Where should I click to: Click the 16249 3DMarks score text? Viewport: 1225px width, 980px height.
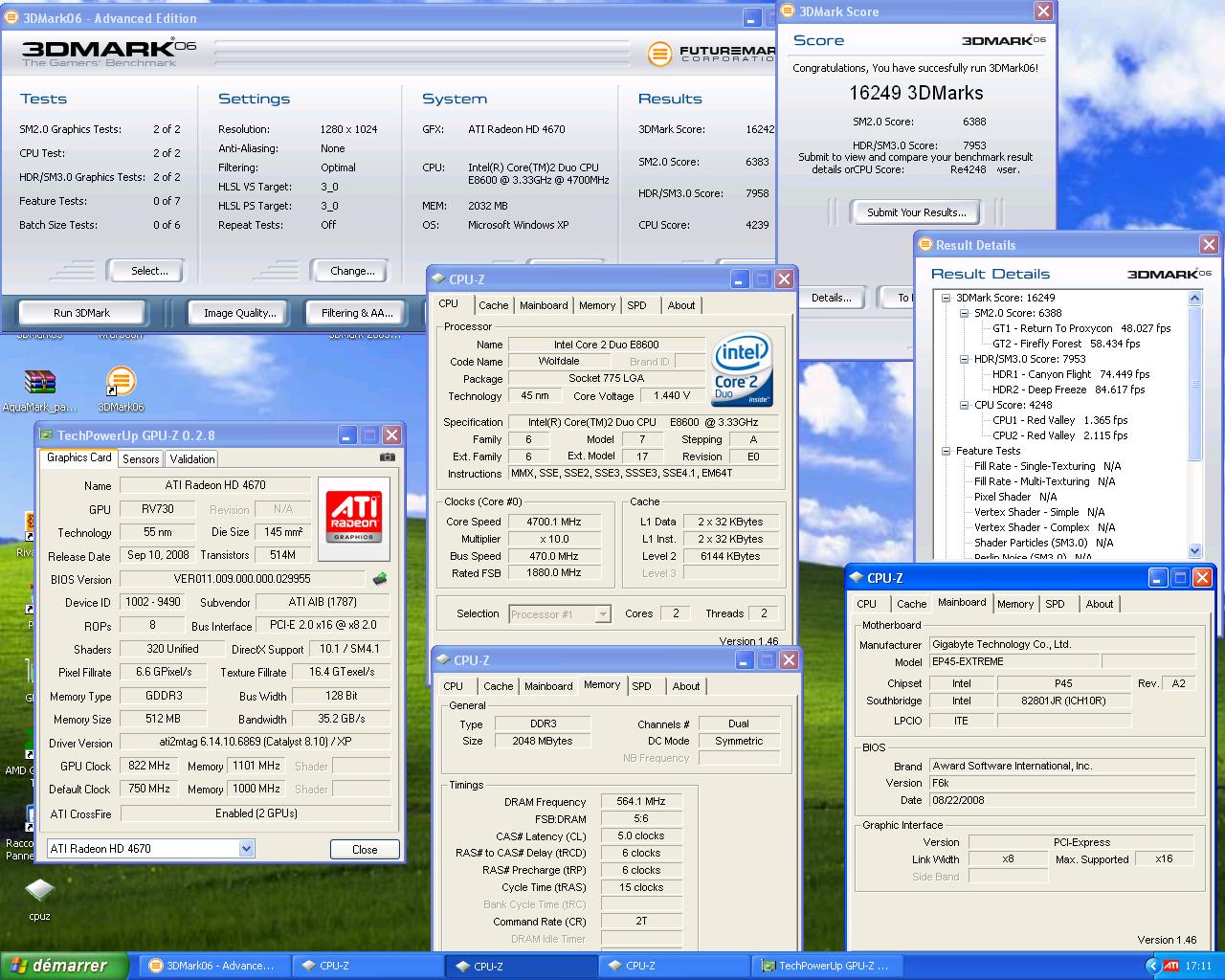click(916, 93)
